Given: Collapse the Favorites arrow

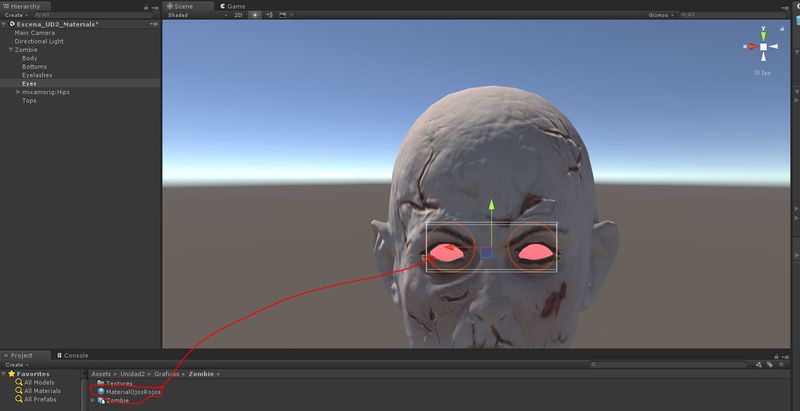Looking at the screenshot, I should pos(4,374).
